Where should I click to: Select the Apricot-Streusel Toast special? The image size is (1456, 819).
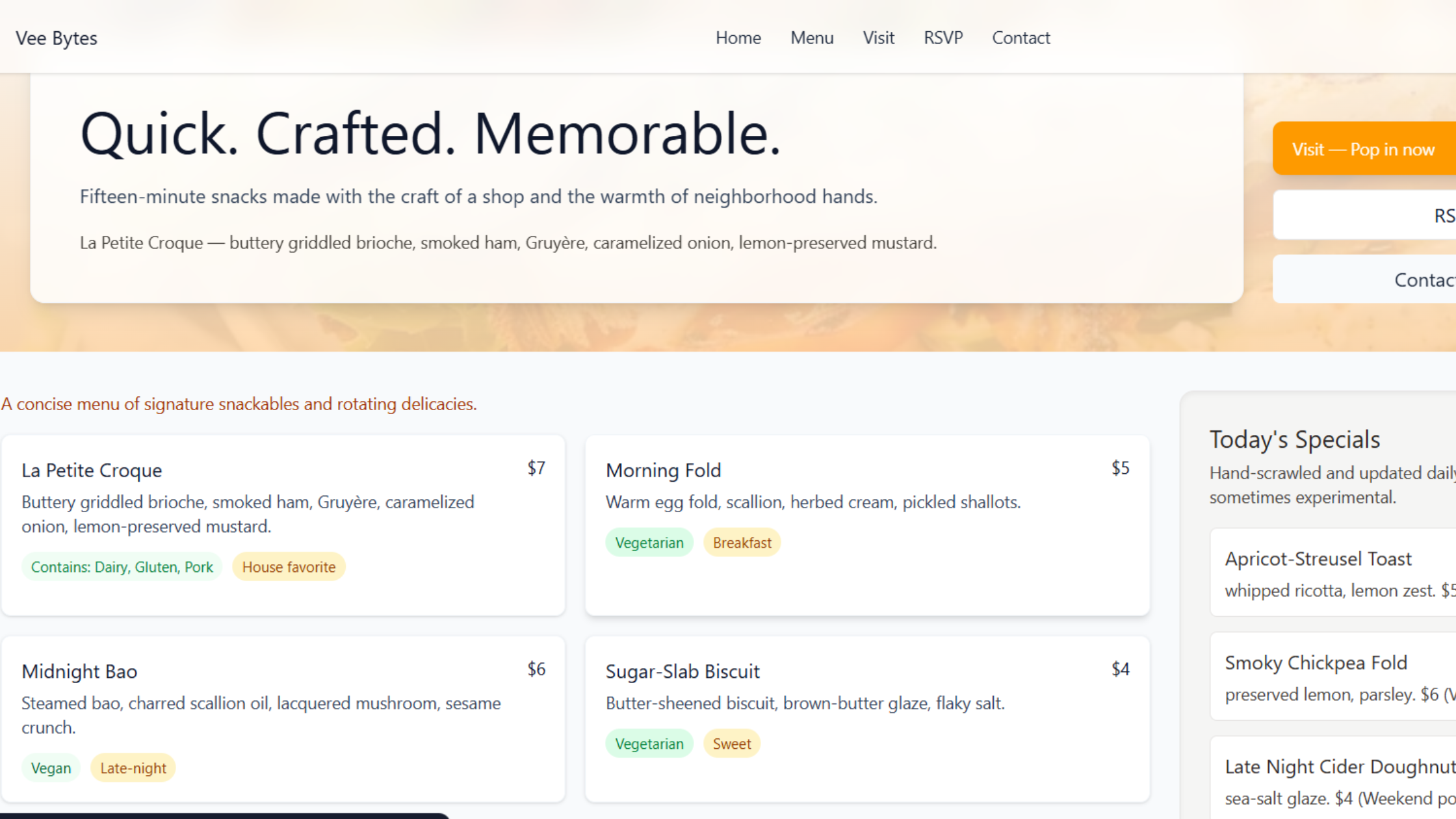click(1331, 572)
